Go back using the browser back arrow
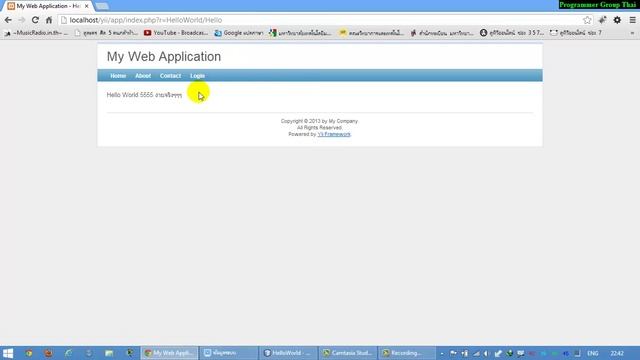The image size is (640, 360). pos(8,20)
